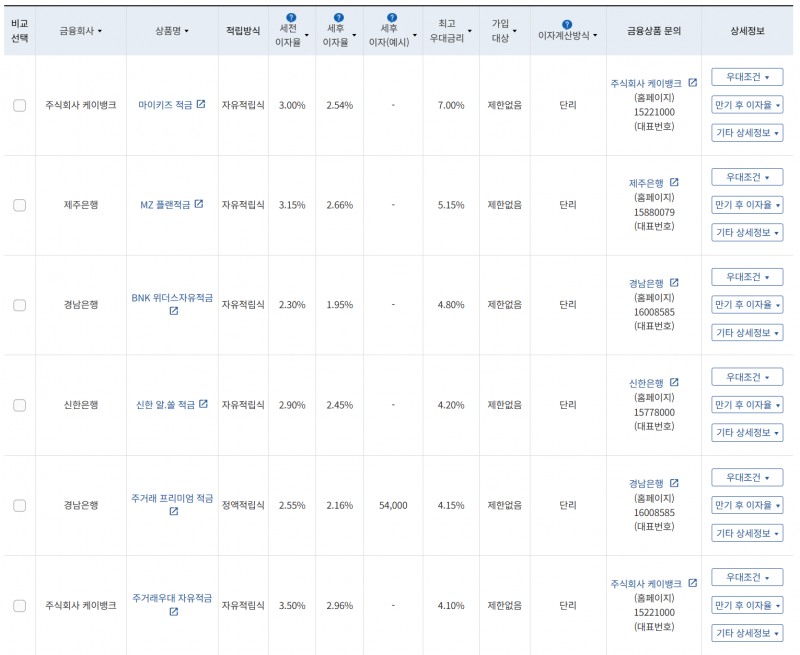Image resolution: width=800 pixels, height=655 pixels.
Task: Check compare box for 주거래 프리미엄 적금
Action: pos(19,506)
